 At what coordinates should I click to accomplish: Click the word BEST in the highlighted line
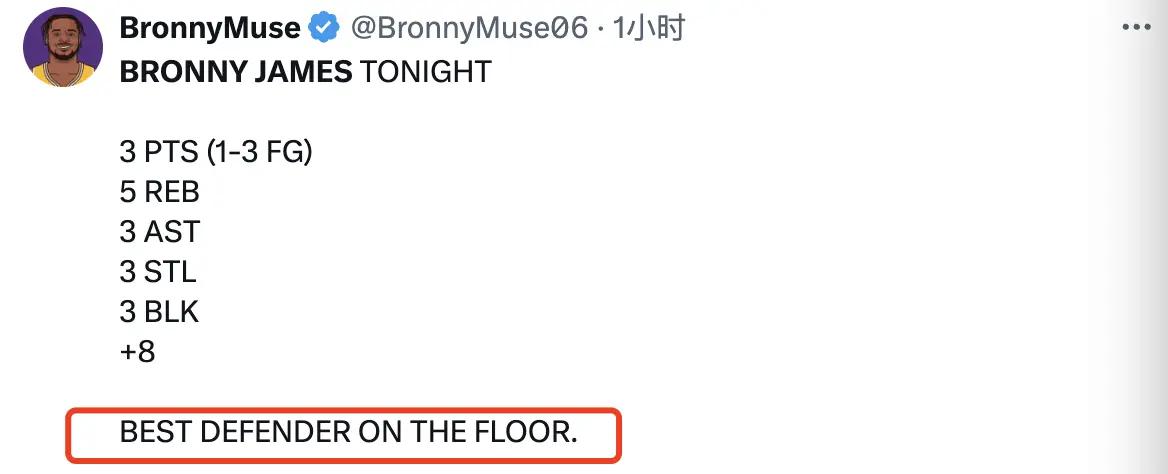coord(156,433)
